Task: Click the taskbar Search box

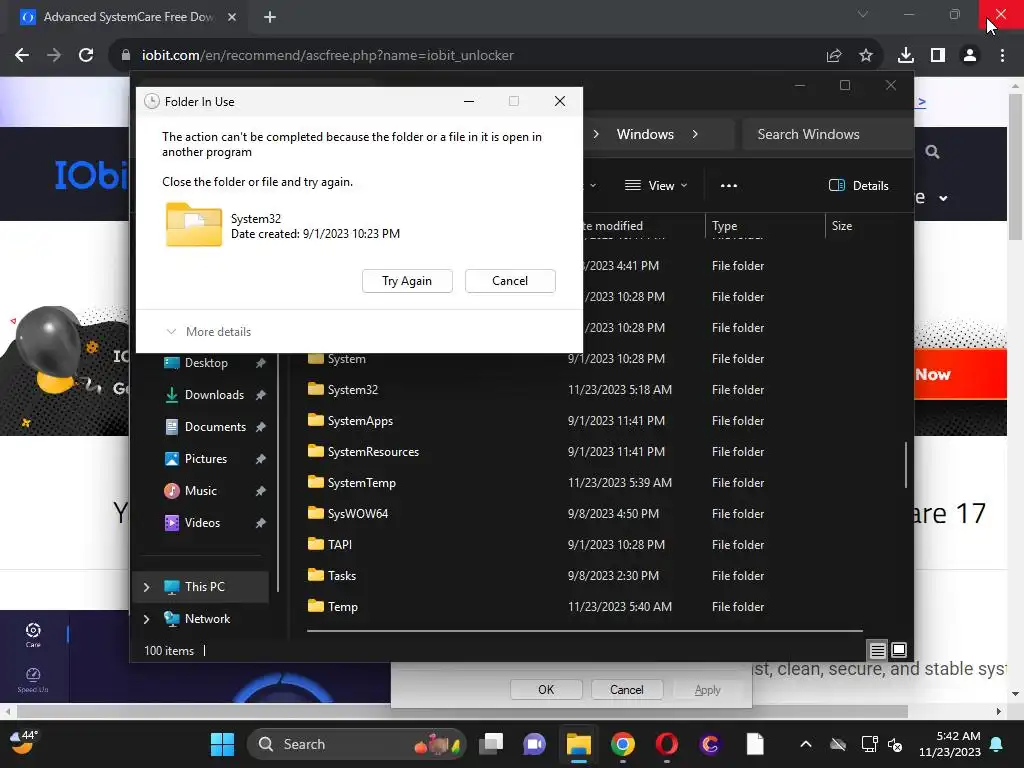Action: [x=357, y=744]
